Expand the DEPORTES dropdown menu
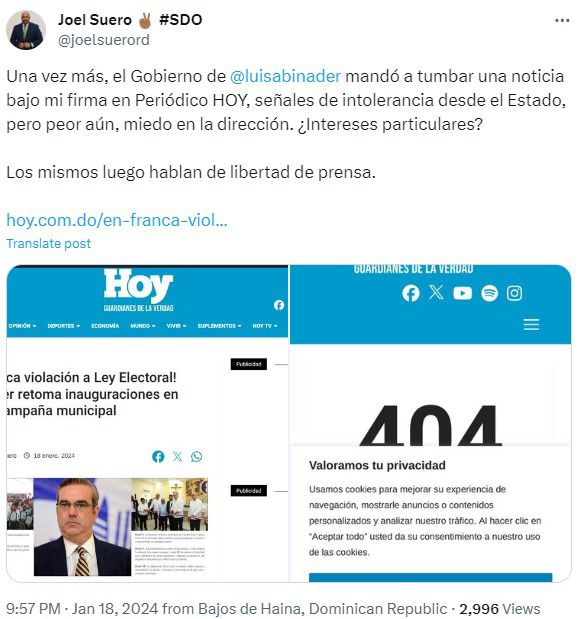Viewport: 578px width, 619px height. click(x=64, y=326)
